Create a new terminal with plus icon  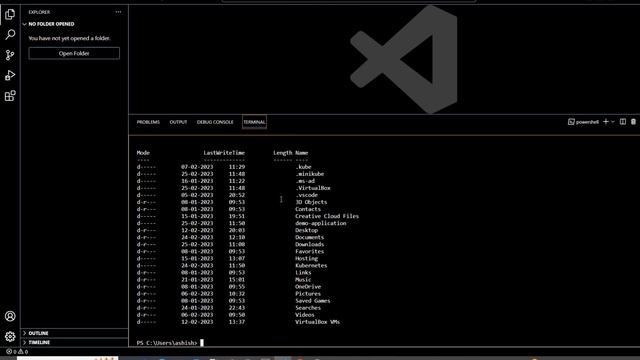[x=606, y=122]
